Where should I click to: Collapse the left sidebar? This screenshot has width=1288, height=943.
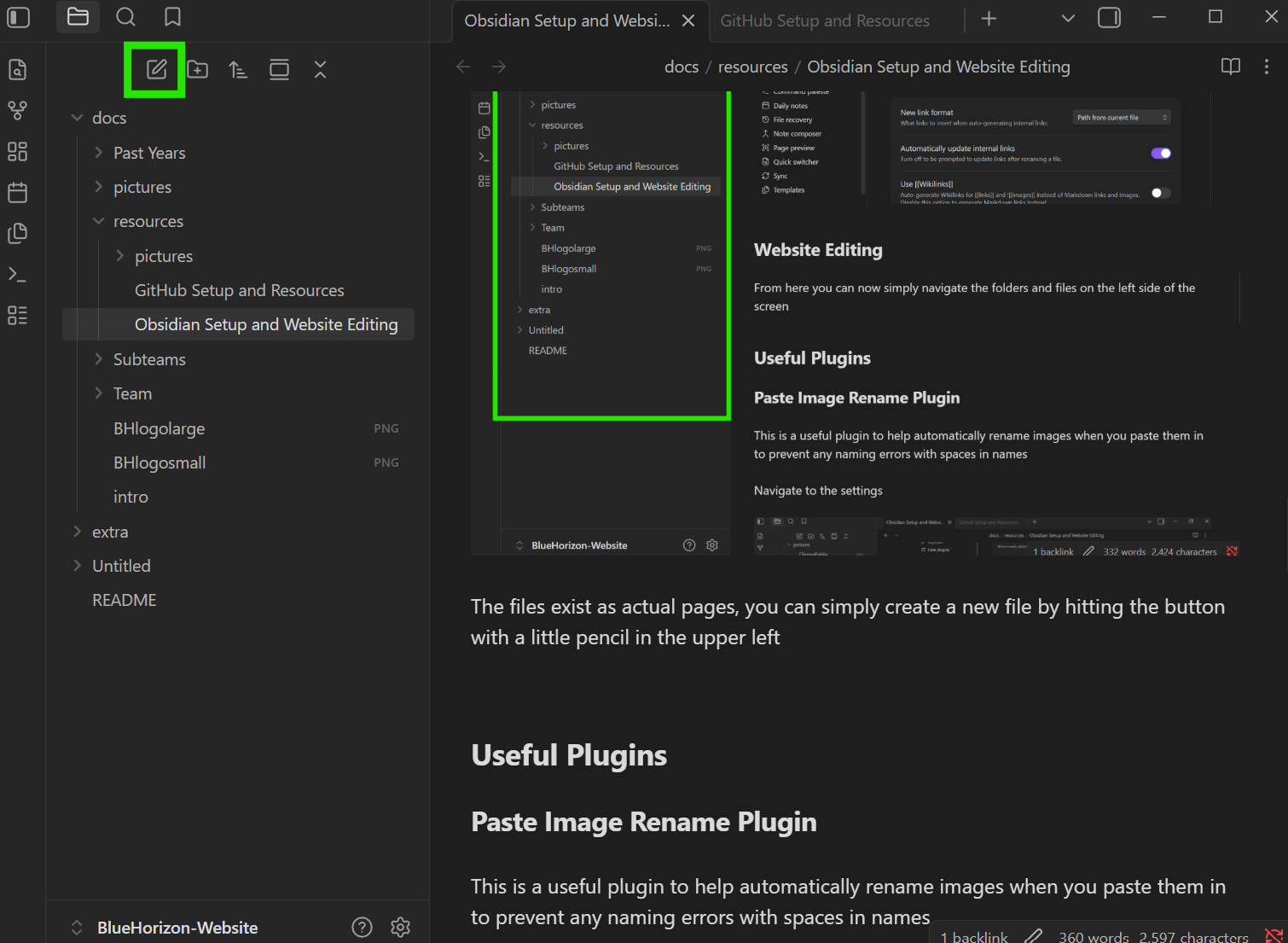(18, 17)
